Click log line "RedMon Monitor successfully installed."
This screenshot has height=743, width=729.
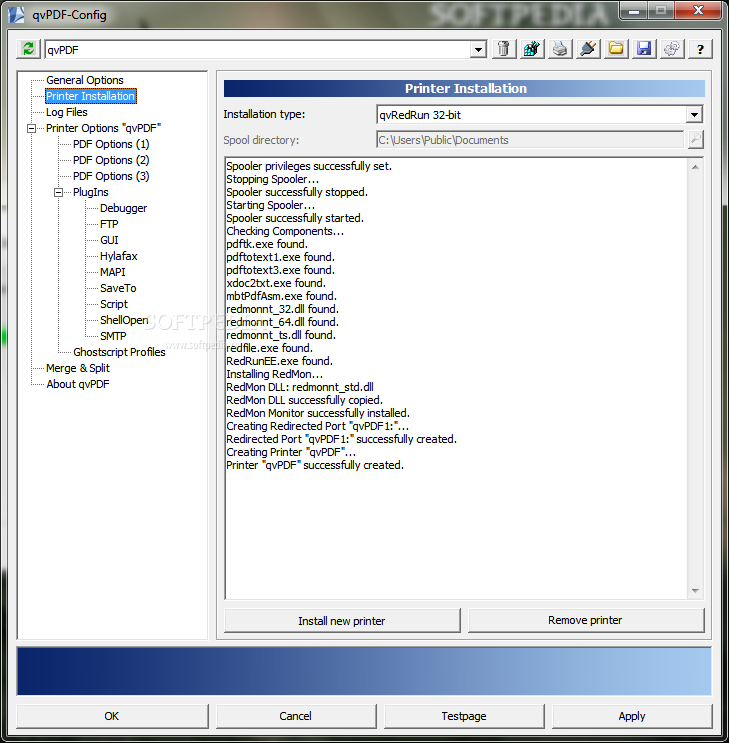pos(318,413)
